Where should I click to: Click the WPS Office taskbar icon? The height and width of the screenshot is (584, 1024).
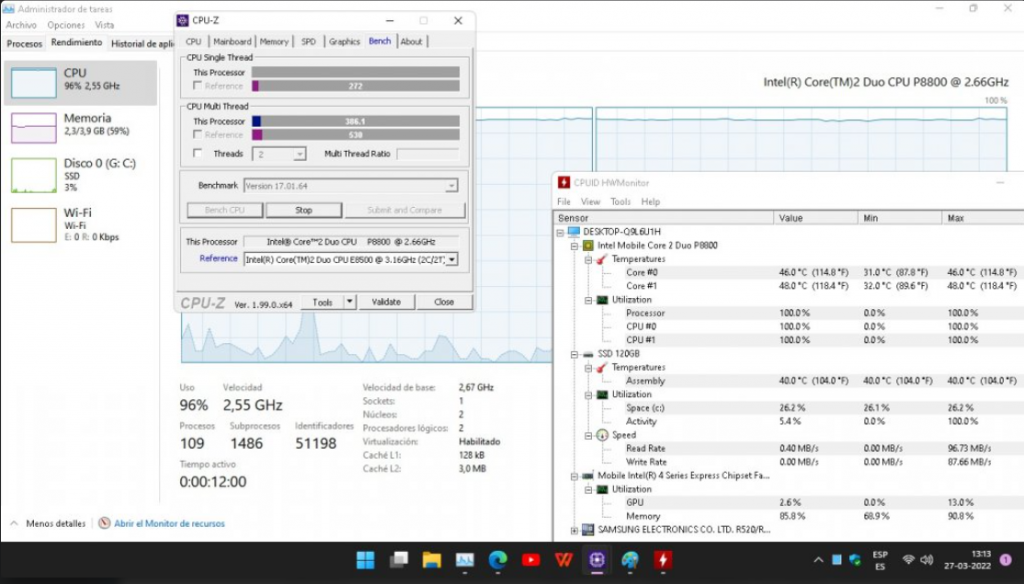(564, 560)
